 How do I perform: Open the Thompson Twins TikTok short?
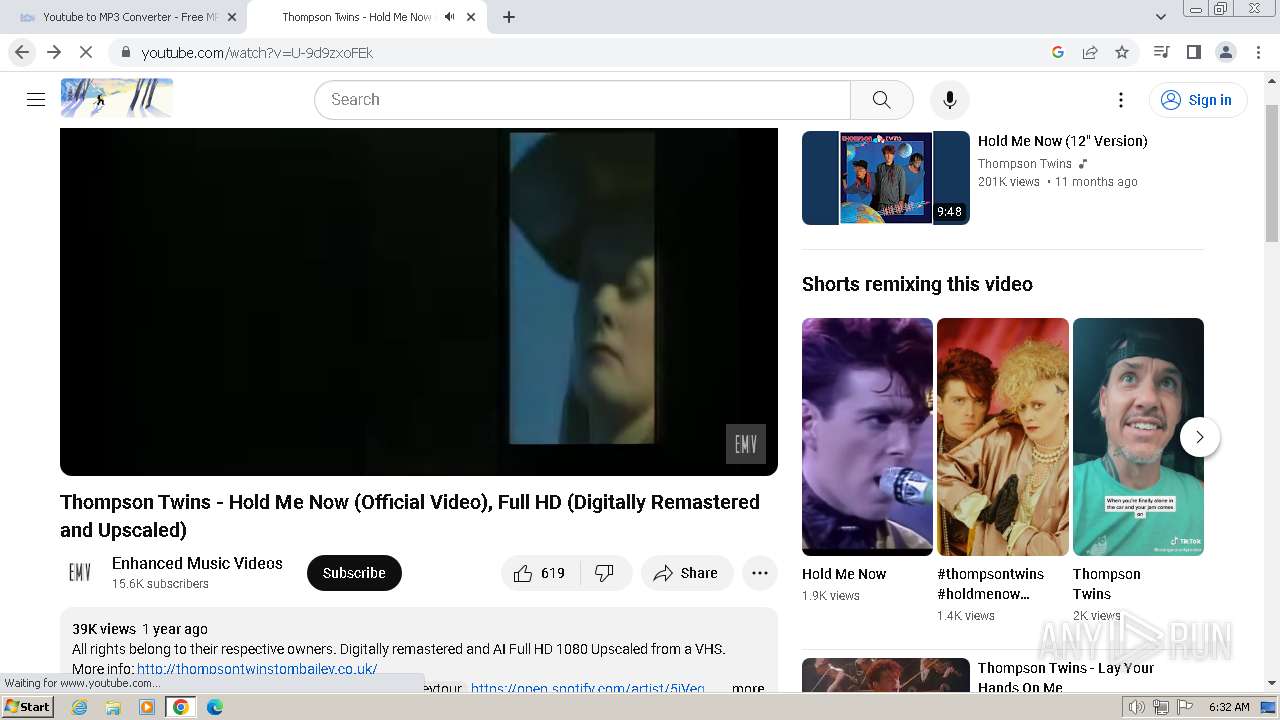(x=1138, y=436)
